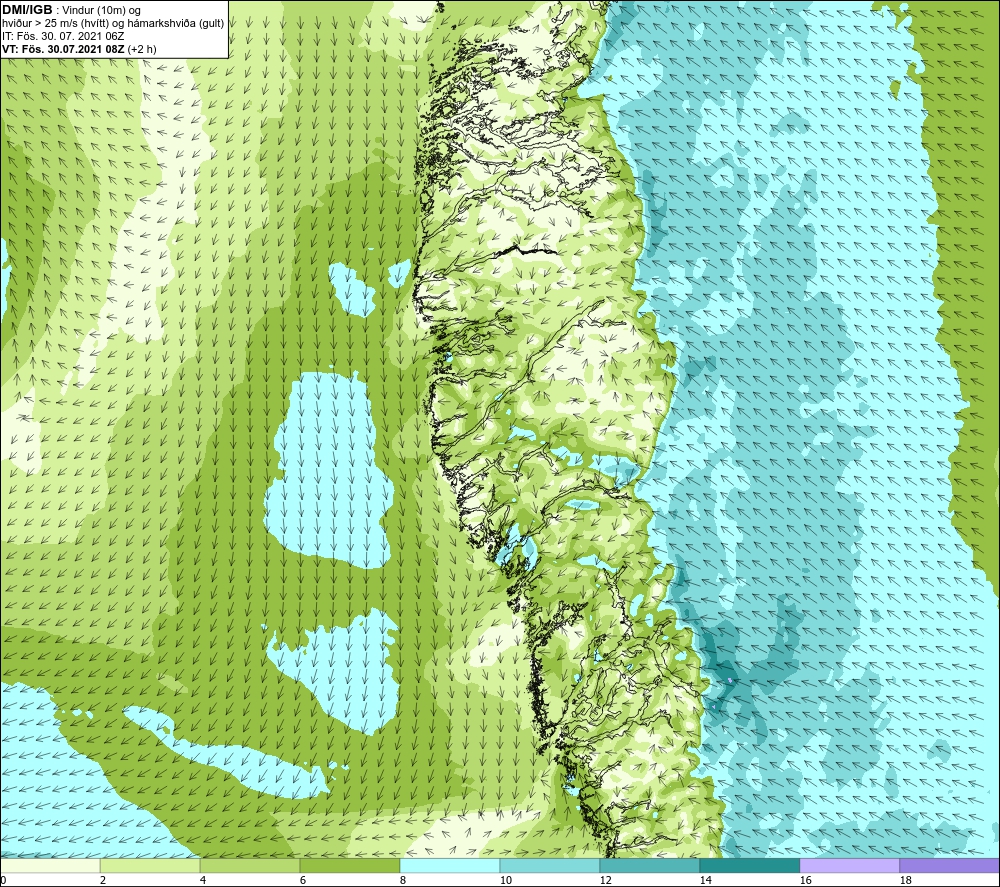Click the '6' label on the wind scale
1000x887 pixels.
pos(302,880)
